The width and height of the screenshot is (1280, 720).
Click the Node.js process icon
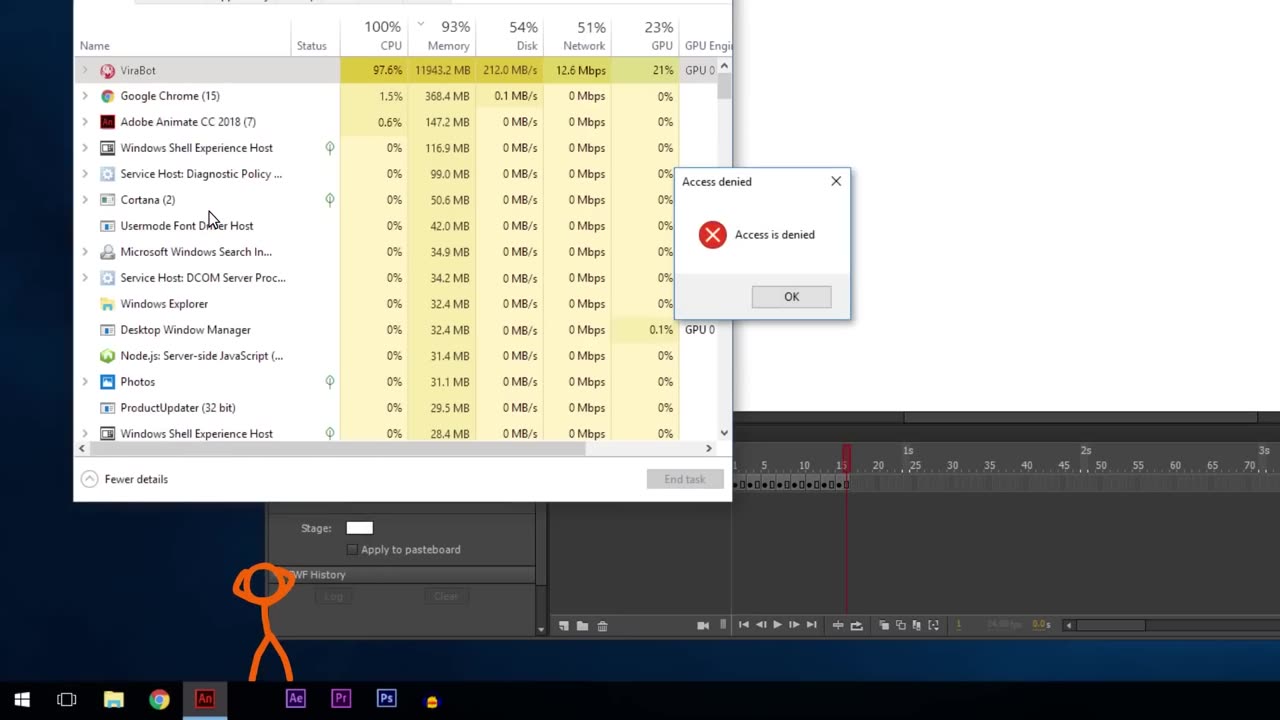108,356
